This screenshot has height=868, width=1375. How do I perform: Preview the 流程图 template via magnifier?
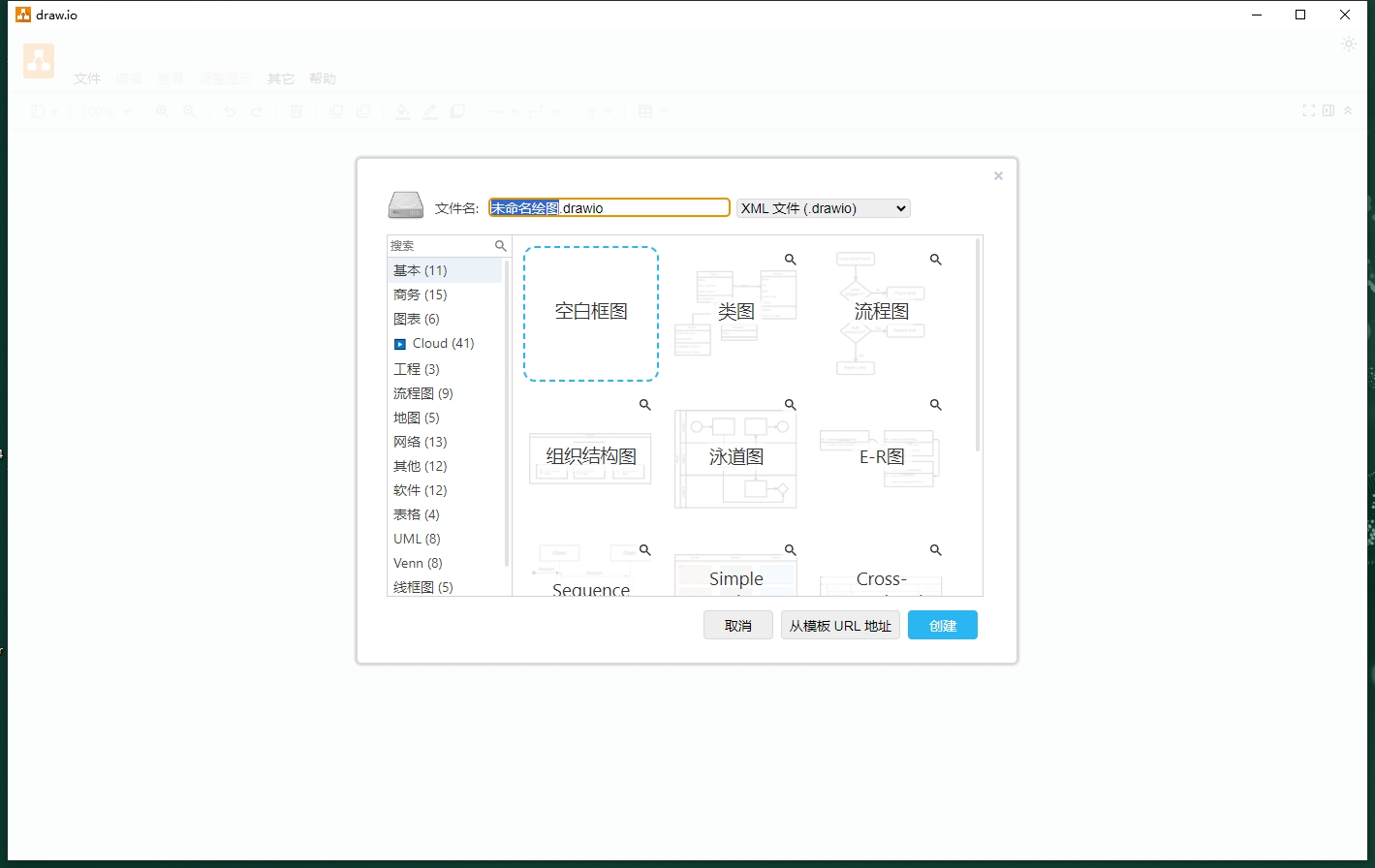(x=936, y=260)
